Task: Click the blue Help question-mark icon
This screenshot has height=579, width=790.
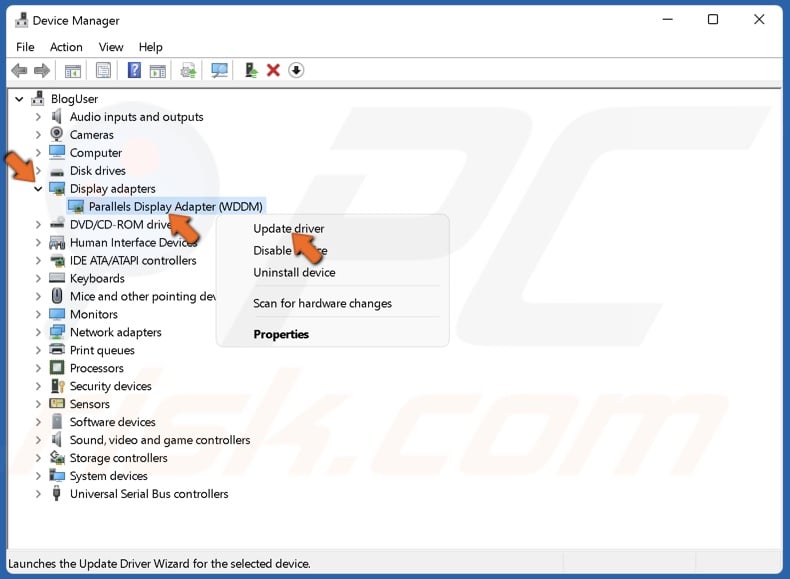Action: tap(134, 70)
